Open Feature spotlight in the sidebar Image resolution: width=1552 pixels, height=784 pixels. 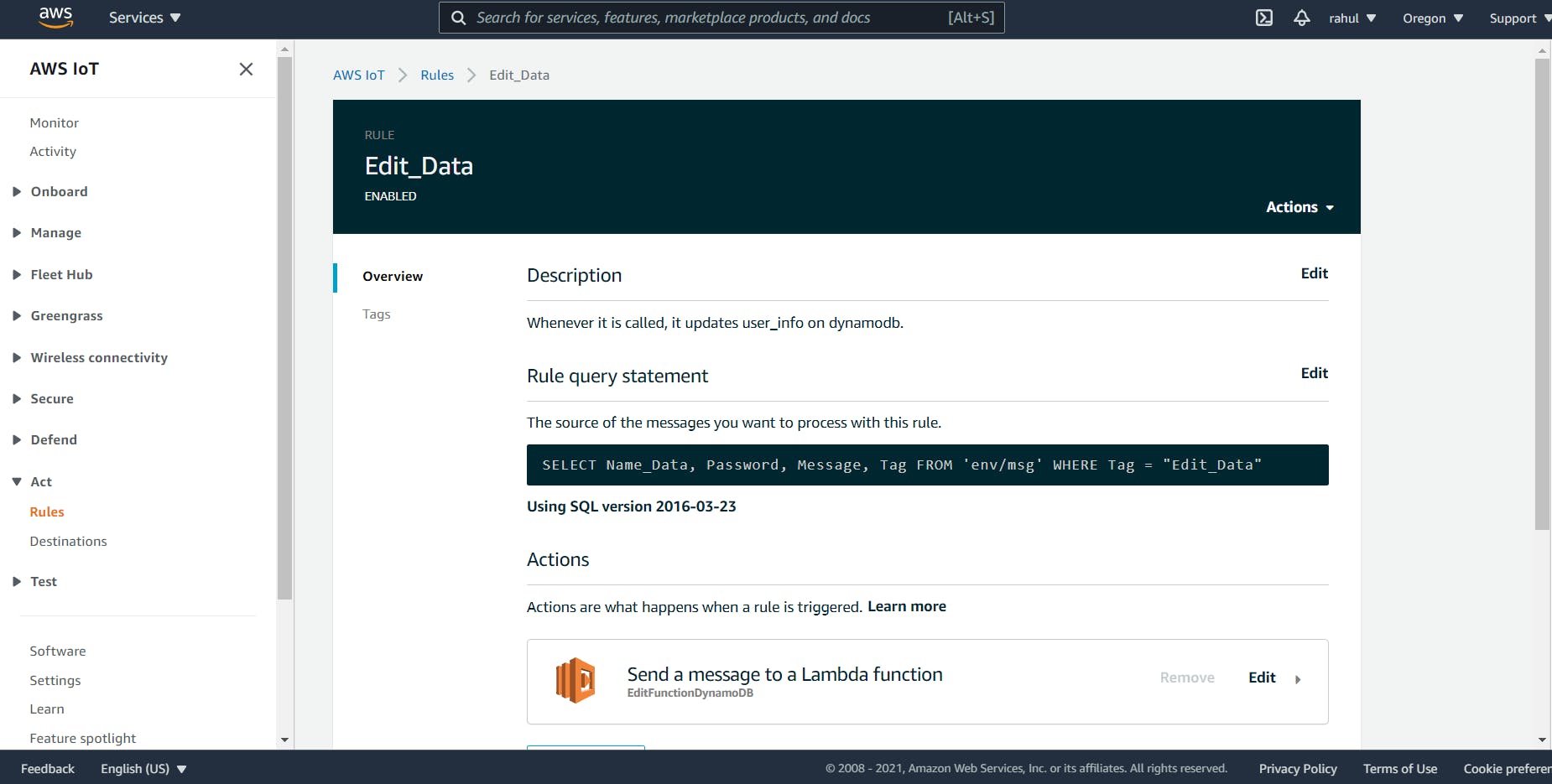(x=83, y=739)
